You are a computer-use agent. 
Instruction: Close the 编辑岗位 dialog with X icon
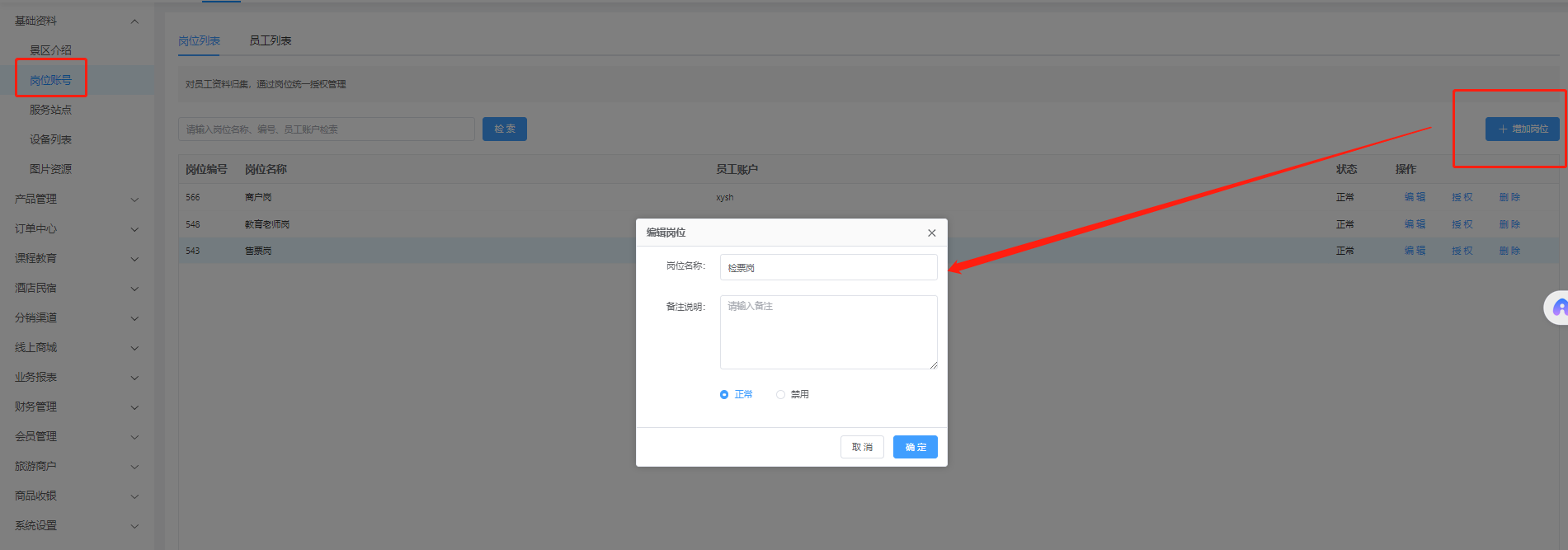(x=931, y=233)
